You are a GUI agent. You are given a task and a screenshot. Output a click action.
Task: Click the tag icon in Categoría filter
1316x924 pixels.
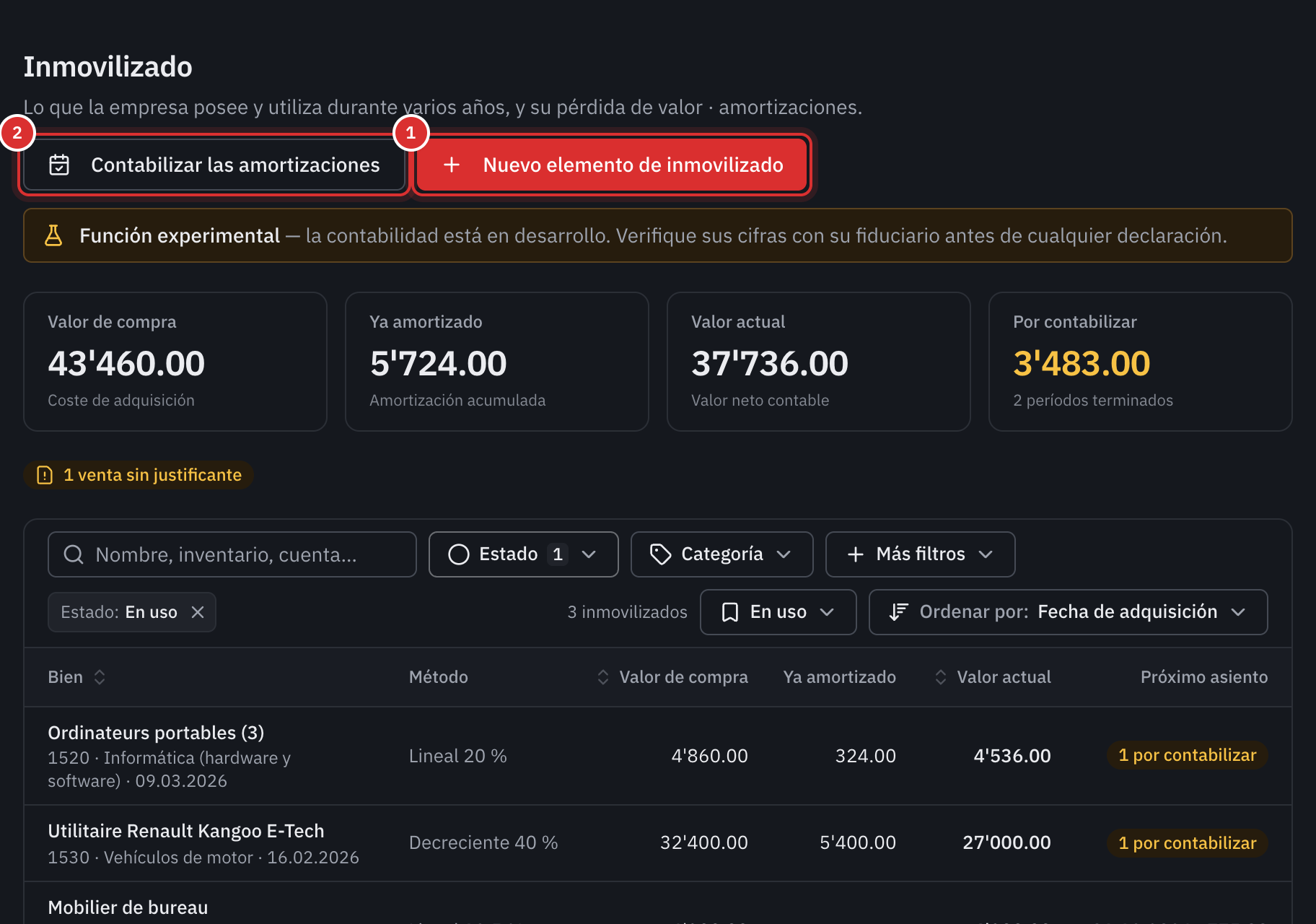coord(661,554)
